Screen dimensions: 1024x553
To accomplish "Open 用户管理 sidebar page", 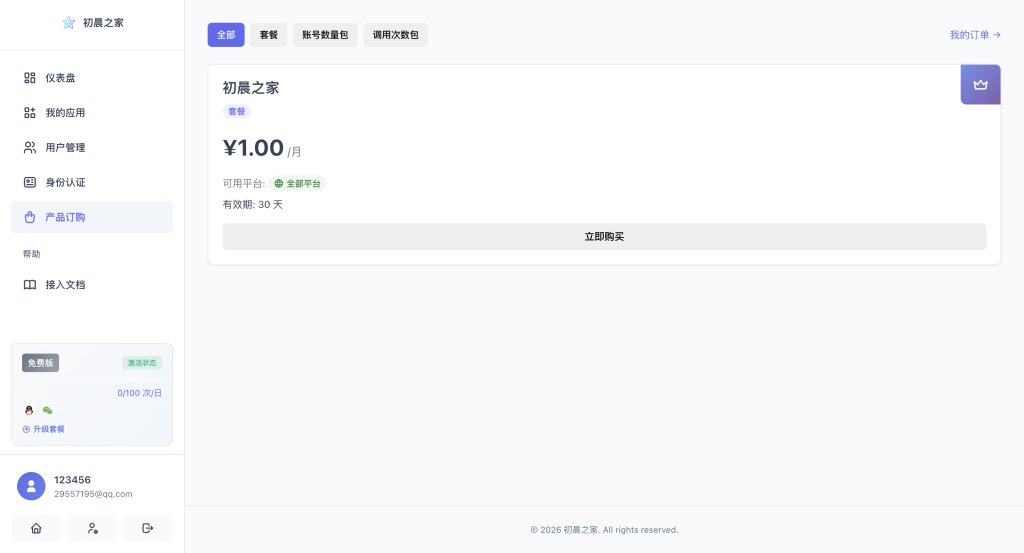I will tap(92, 148).
